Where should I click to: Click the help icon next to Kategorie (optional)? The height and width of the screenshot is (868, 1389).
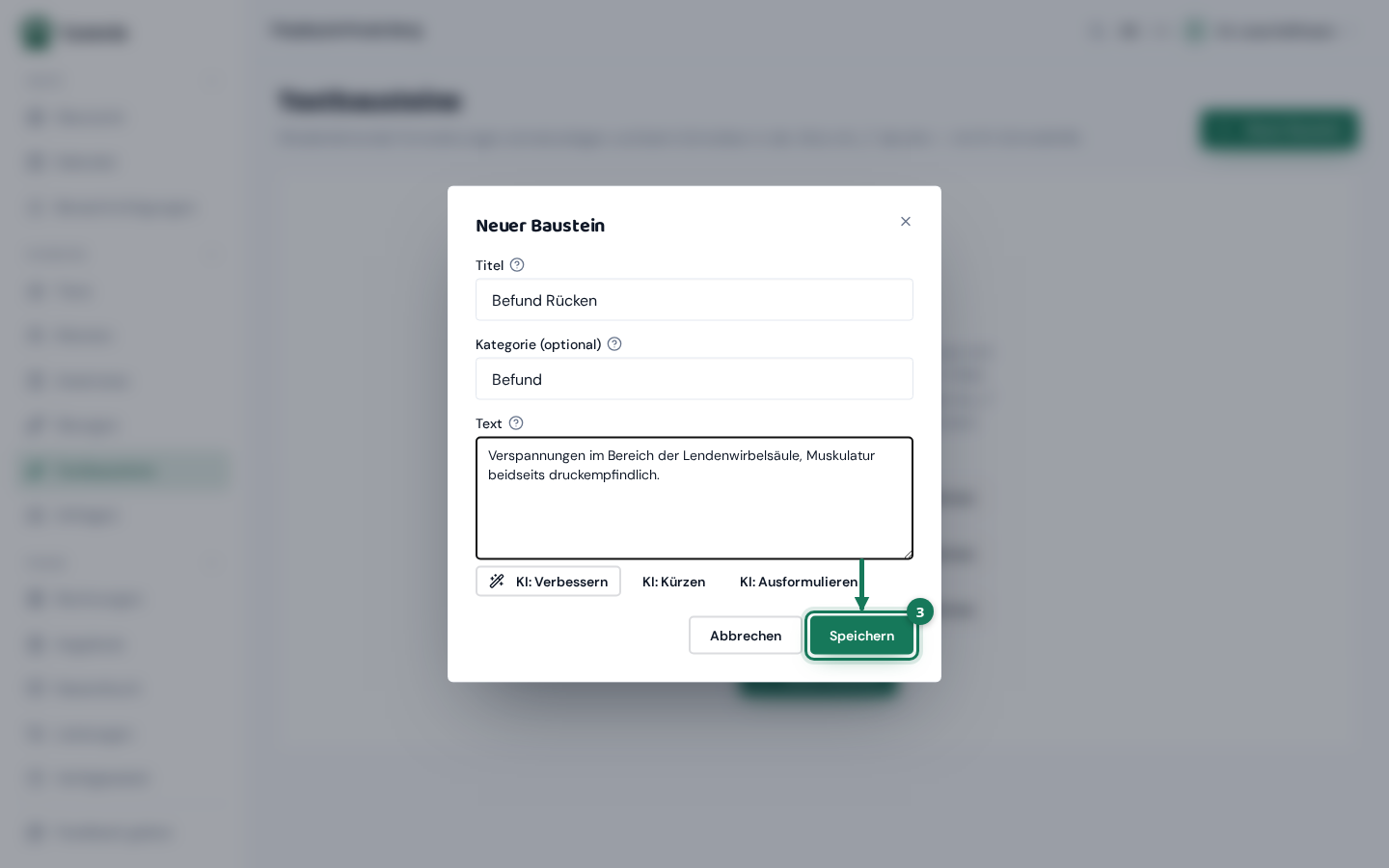pyautogui.click(x=614, y=344)
